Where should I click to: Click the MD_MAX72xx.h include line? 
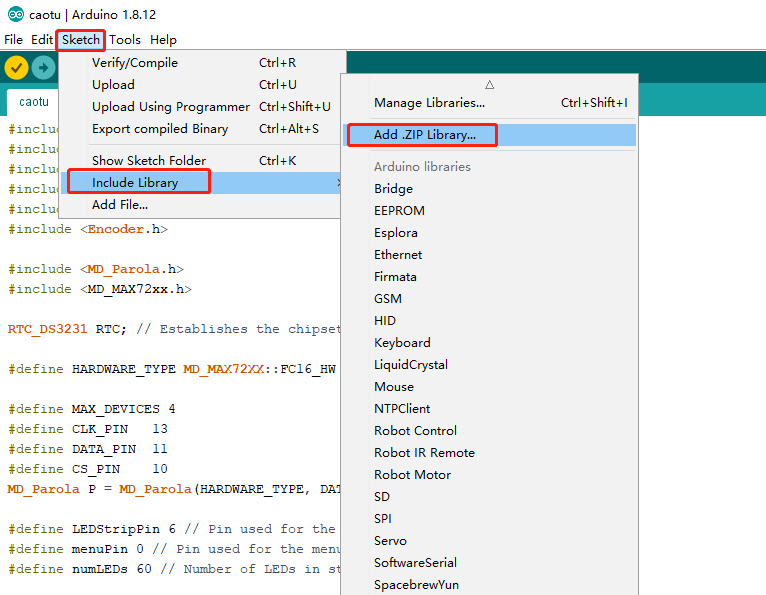[100, 289]
